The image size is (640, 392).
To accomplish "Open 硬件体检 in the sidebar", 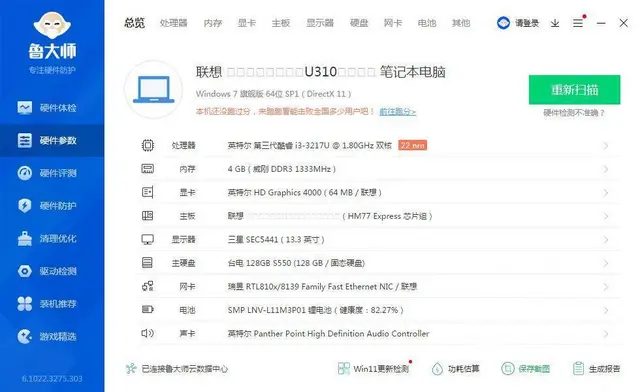I will pyautogui.click(x=52, y=108).
